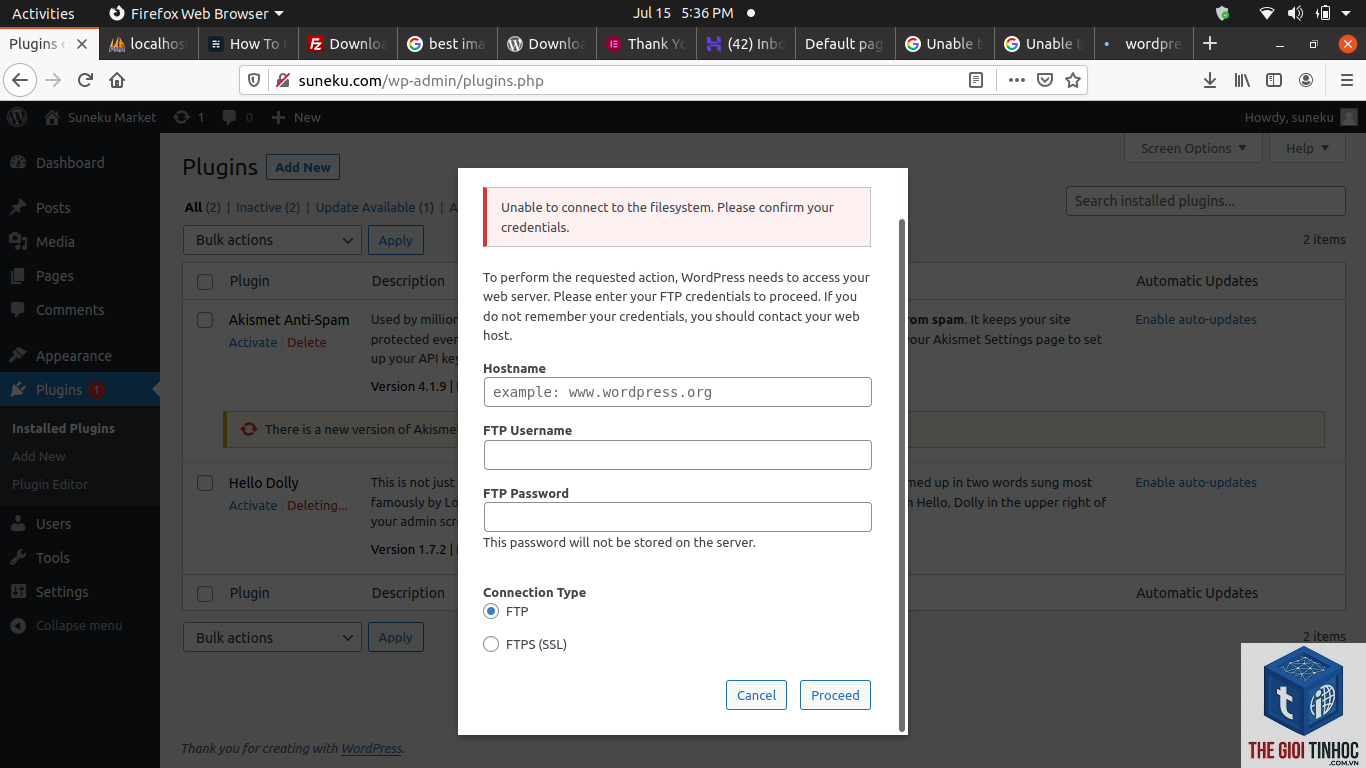The width and height of the screenshot is (1366, 768).
Task: Toggle reader view icon in the address bar
Action: 976,80
